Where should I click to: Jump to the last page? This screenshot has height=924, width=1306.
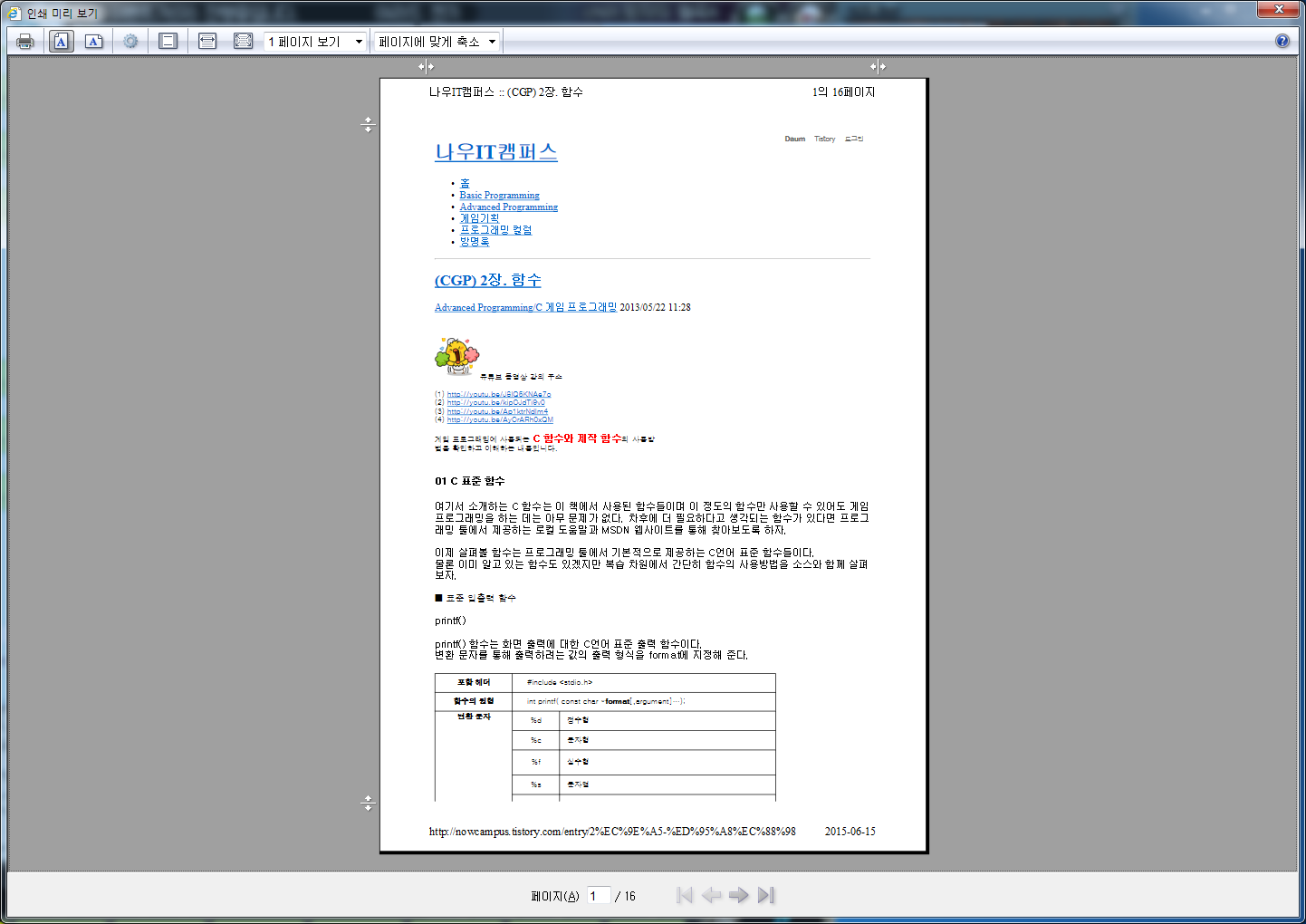point(766,895)
